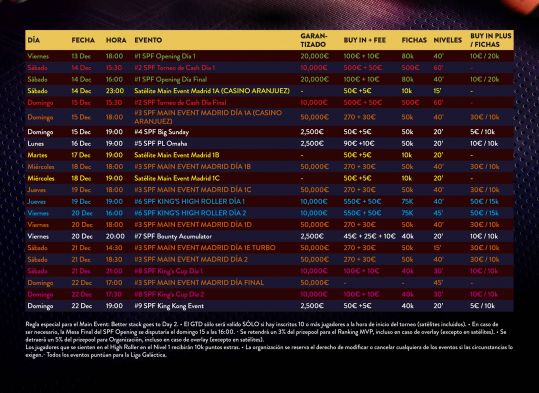Viewport: 539px width, 393px height.
Task: Select the BUY IN + FEE header
Action: pyautogui.click(x=364, y=40)
